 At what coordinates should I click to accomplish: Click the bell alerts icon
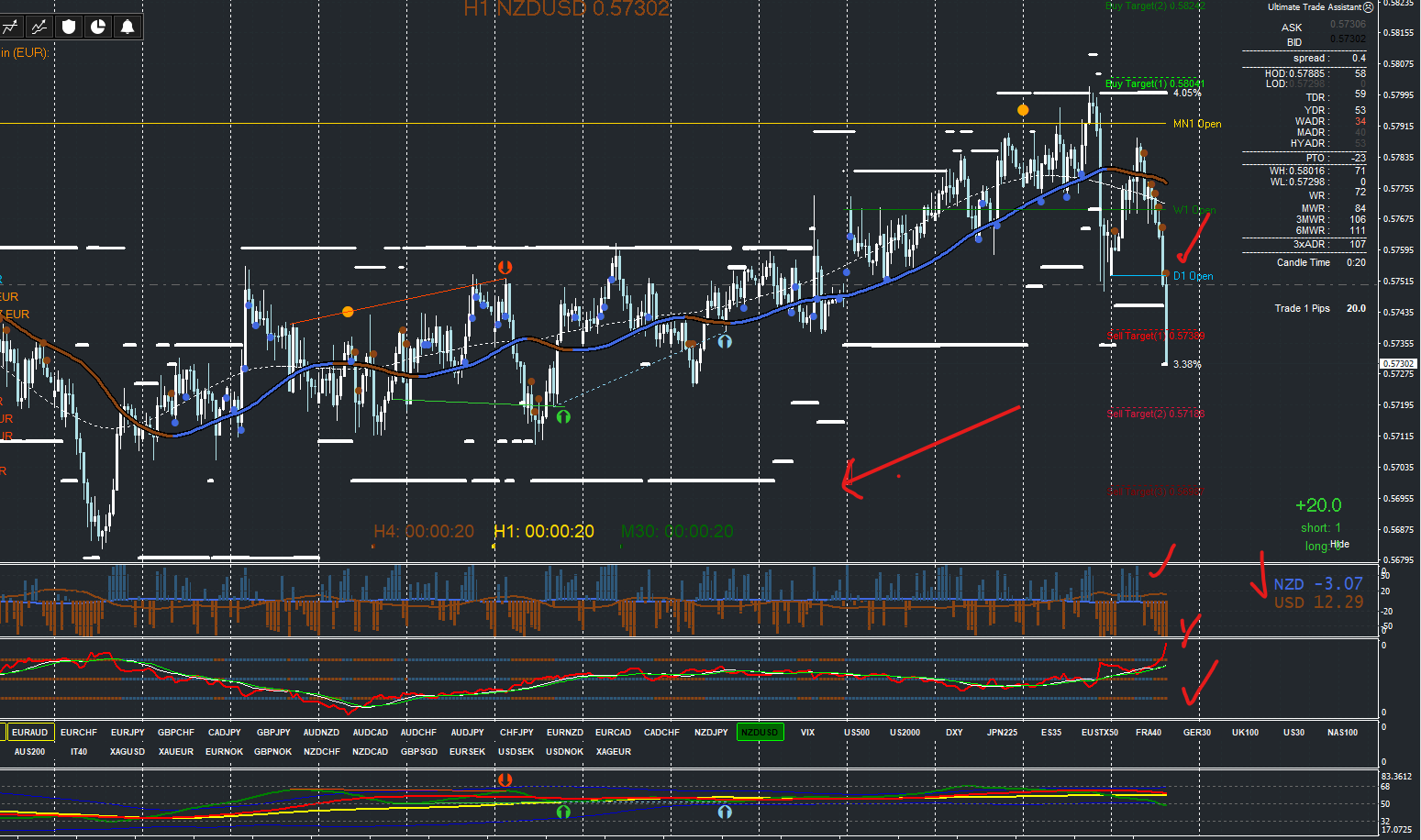[128, 27]
